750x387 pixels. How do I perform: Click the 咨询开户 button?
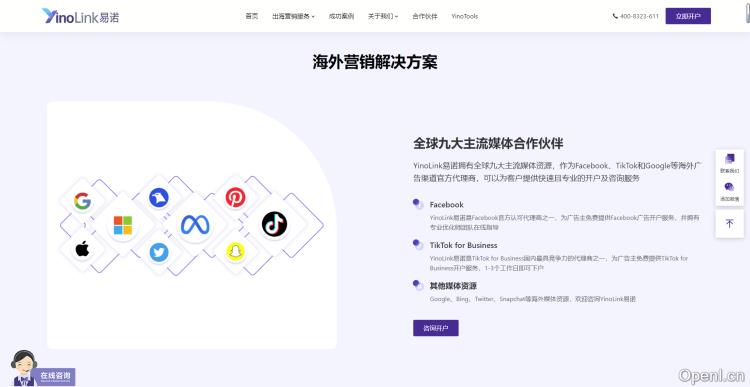pos(436,328)
